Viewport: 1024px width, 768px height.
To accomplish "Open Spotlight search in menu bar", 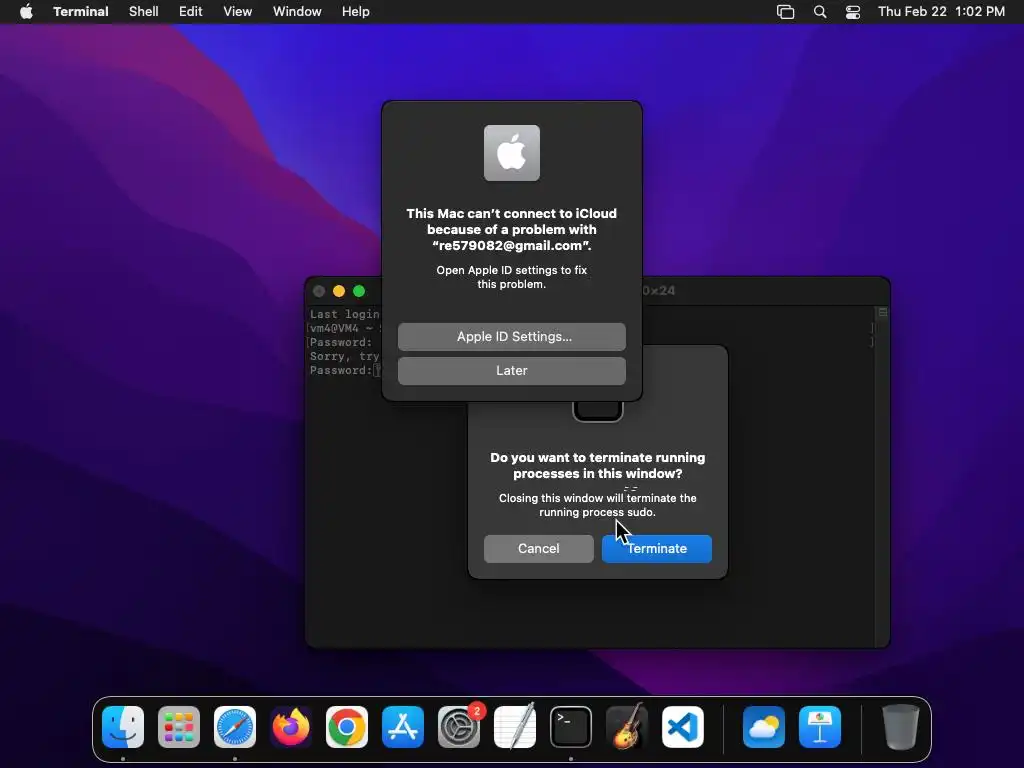I will [820, 12].
